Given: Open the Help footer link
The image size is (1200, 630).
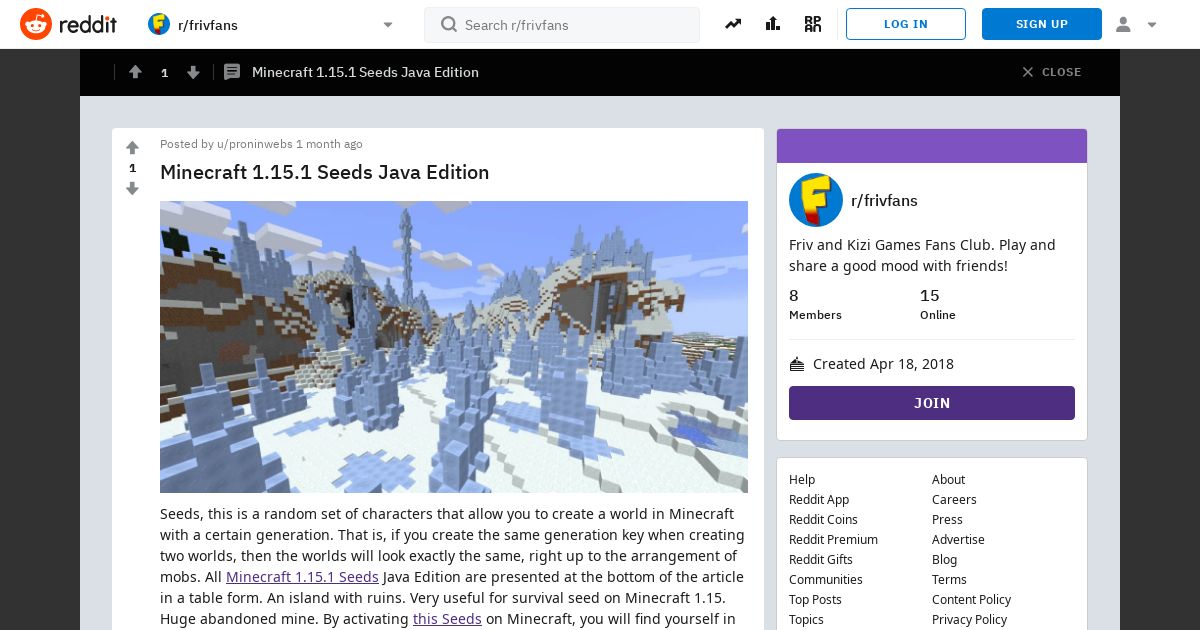Looking at the screenshot, I should coord(802,479).
